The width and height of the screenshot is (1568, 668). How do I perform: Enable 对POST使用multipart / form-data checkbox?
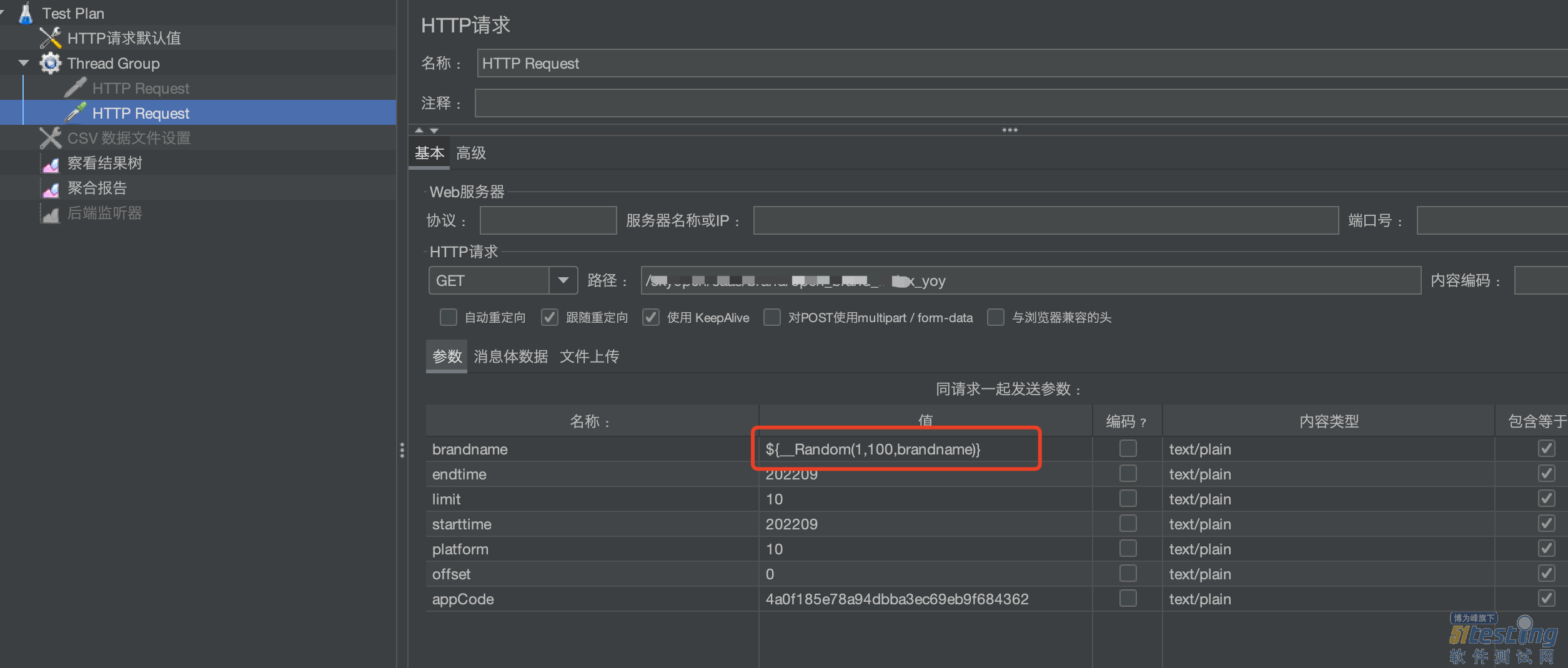pyautogui.click(x=772, y=317)
